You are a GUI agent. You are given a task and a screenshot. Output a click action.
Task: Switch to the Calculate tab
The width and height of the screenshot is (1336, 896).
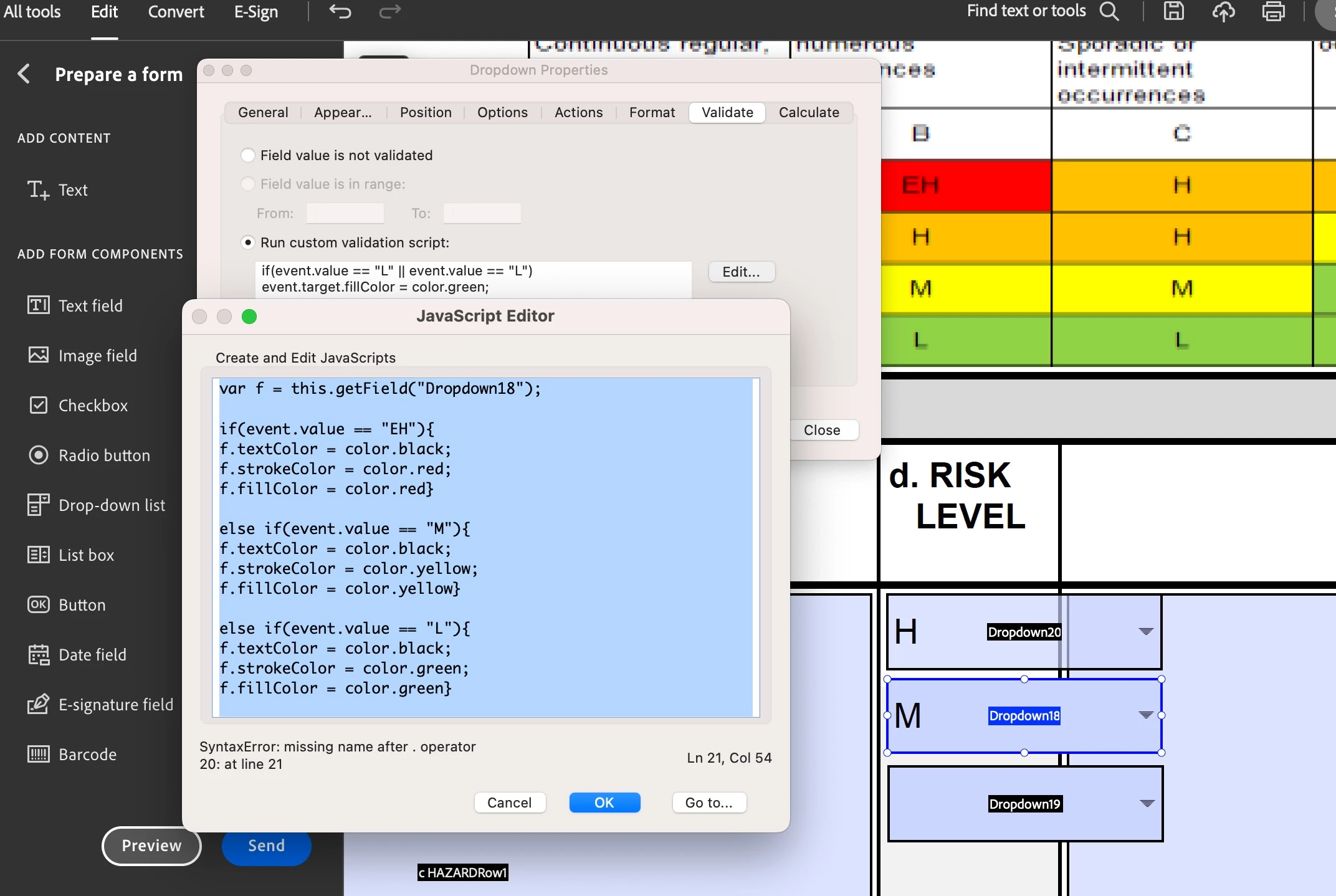(x=808, y=113)
